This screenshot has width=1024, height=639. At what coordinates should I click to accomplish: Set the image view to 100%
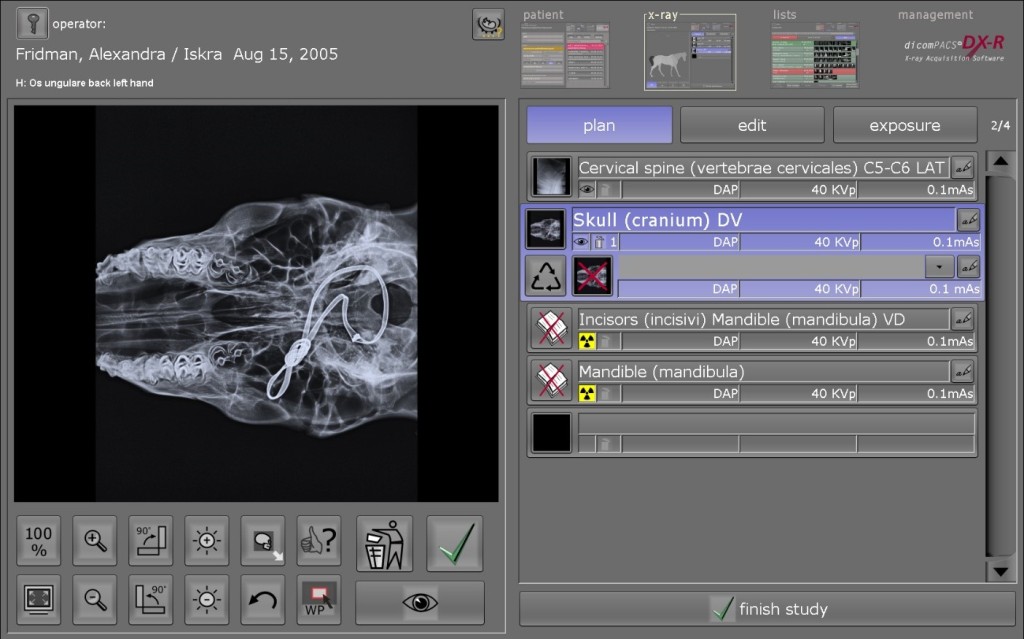(x=39, y=540)
